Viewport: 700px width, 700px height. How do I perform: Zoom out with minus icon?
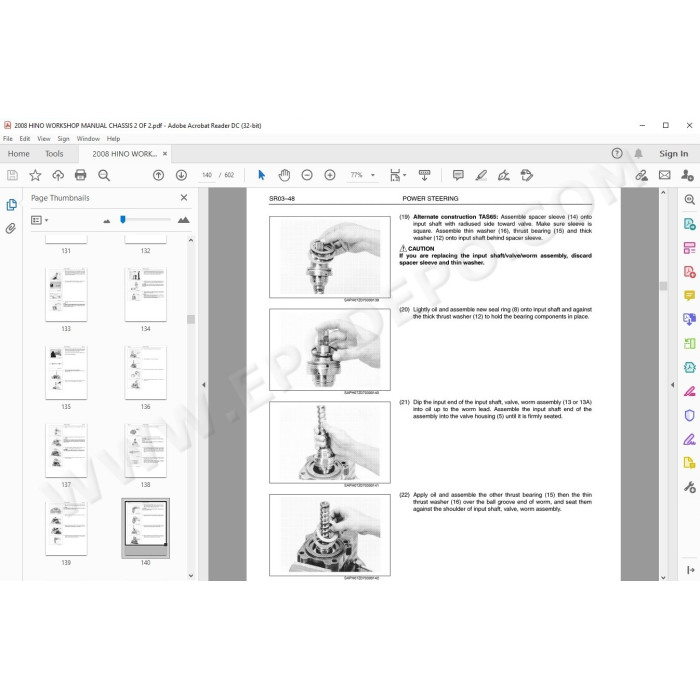[x=307, y=175]
